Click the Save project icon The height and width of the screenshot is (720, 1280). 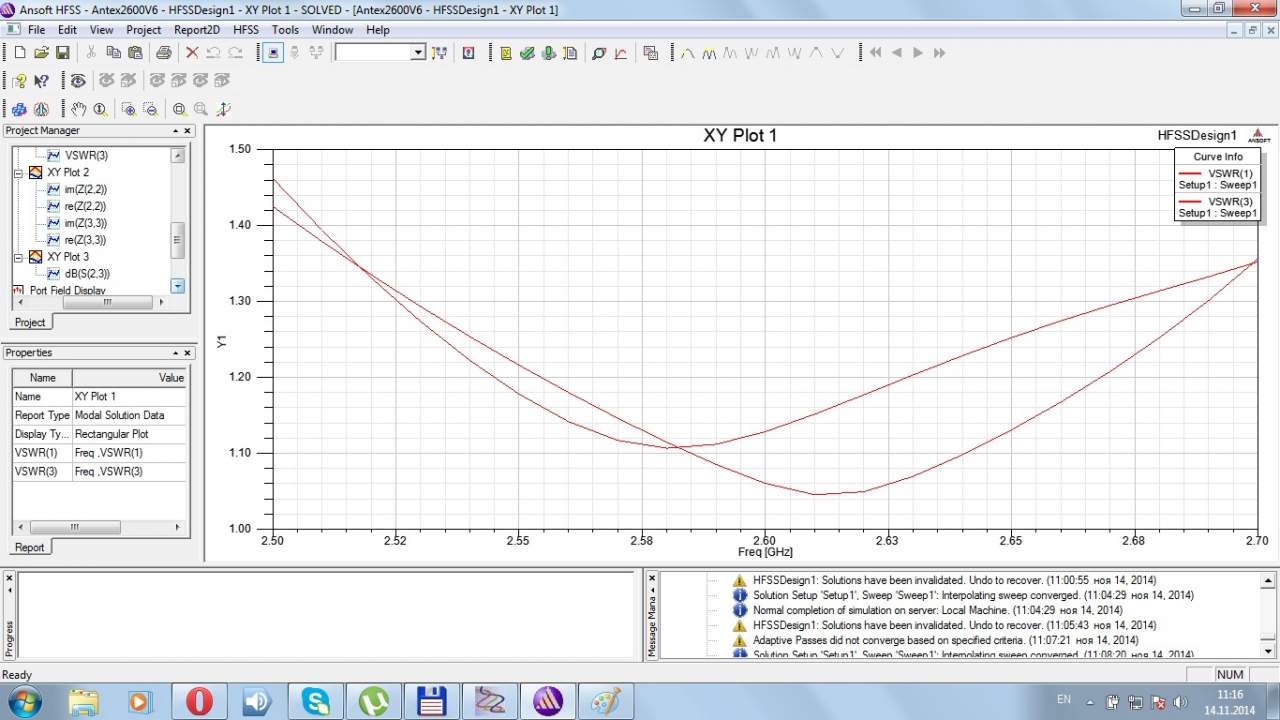pos(62,53)
